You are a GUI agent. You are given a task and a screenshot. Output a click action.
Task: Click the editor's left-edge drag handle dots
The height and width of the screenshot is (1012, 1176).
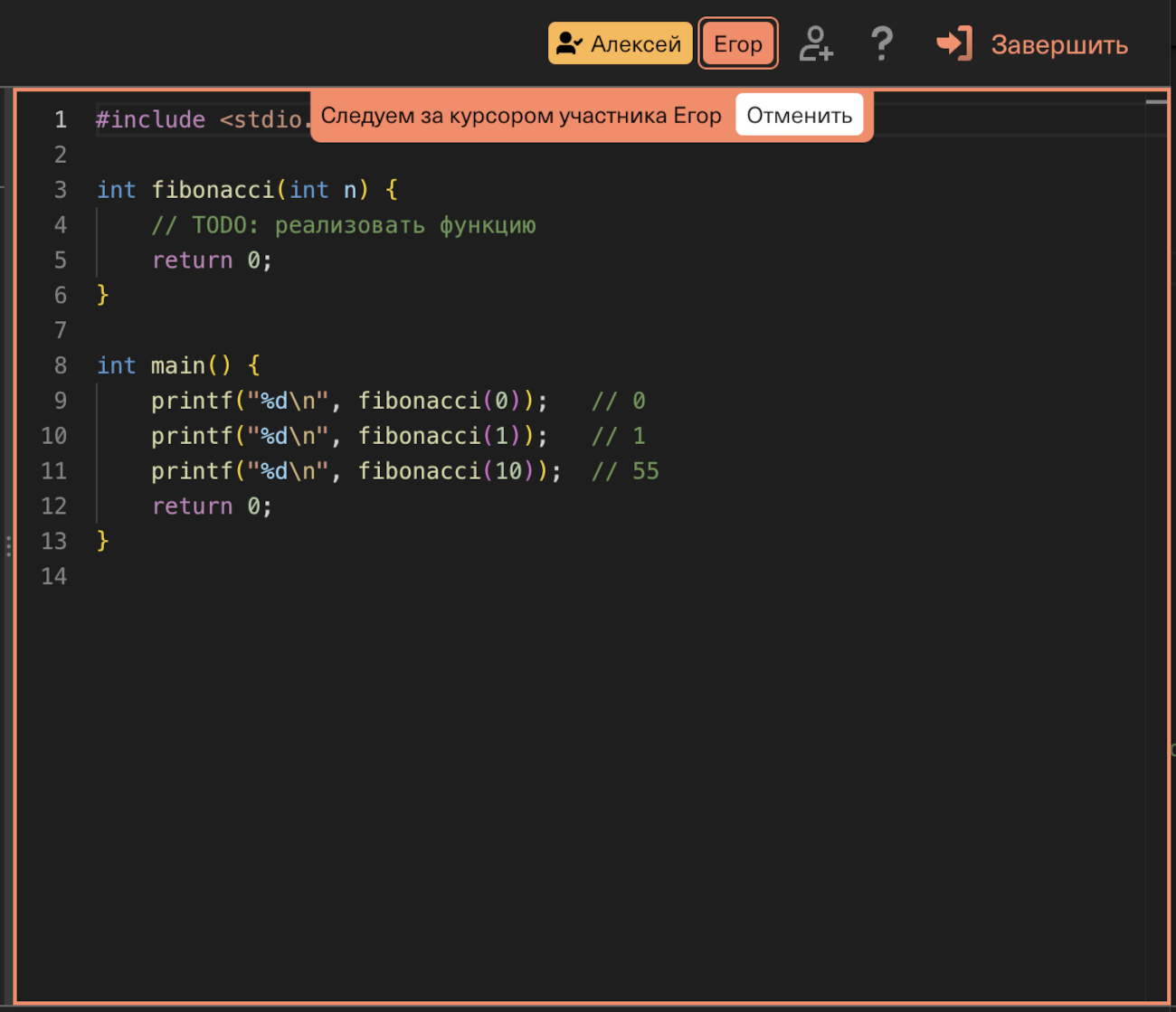(8, 545)
